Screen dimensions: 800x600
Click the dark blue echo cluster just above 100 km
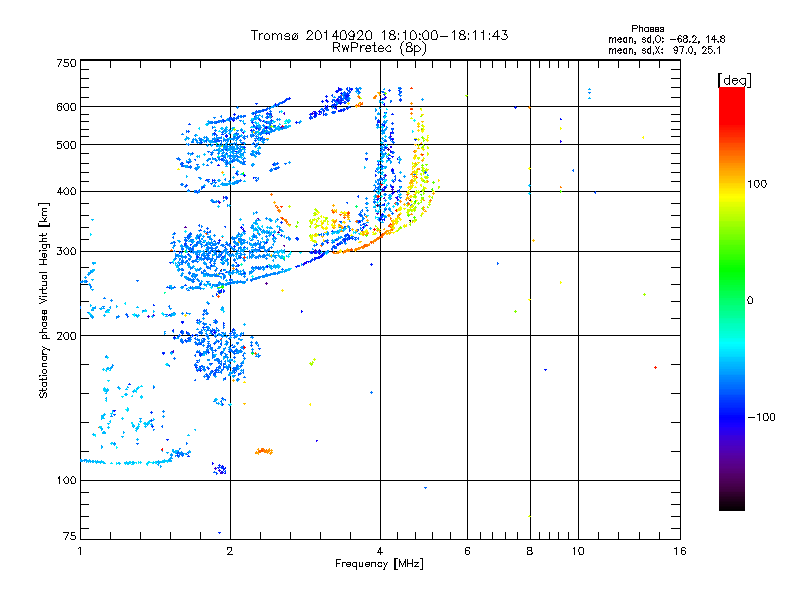[x=219, y=468]
